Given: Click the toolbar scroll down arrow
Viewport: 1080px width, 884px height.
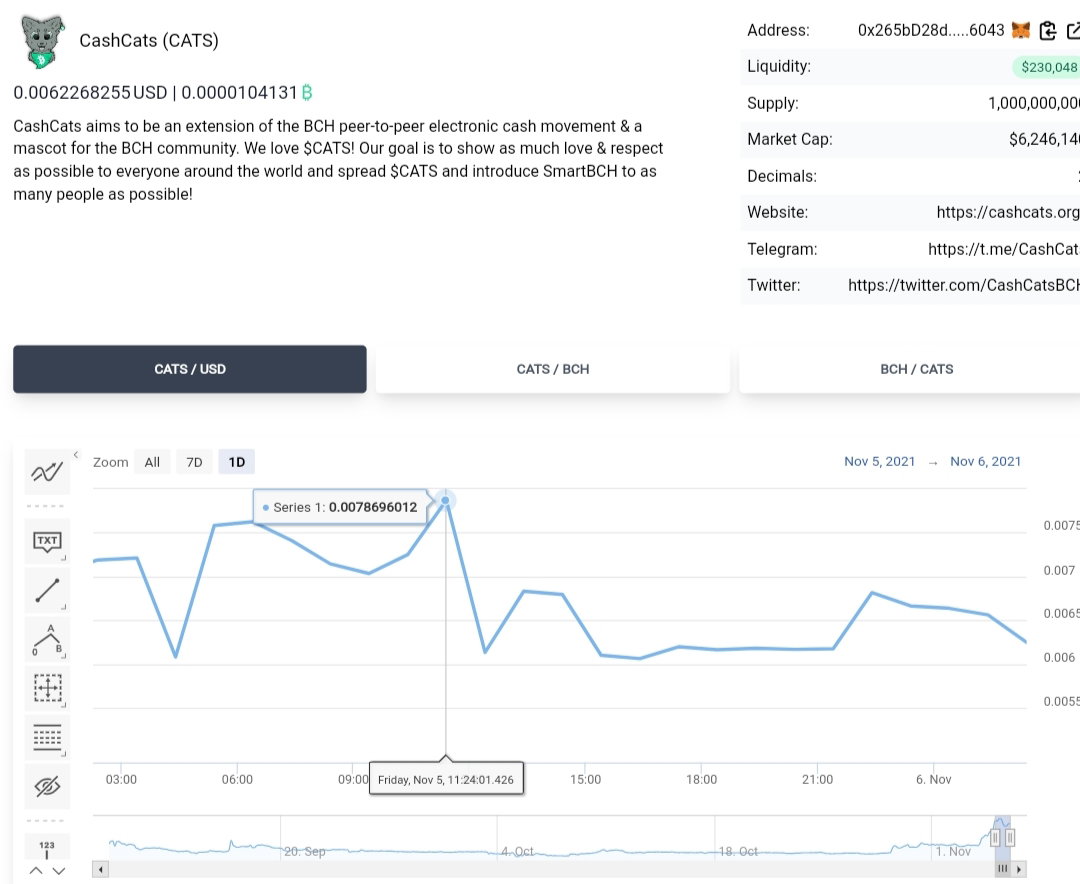Looking at the screenshot, I should pyautogui.click(x=59, y=871).
